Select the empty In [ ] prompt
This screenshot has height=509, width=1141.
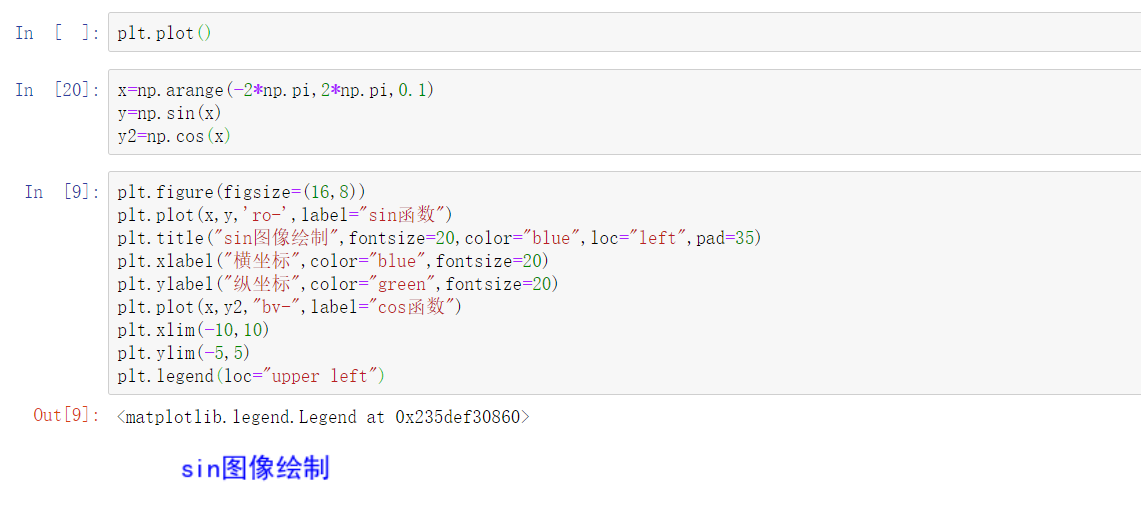point(58,33)
